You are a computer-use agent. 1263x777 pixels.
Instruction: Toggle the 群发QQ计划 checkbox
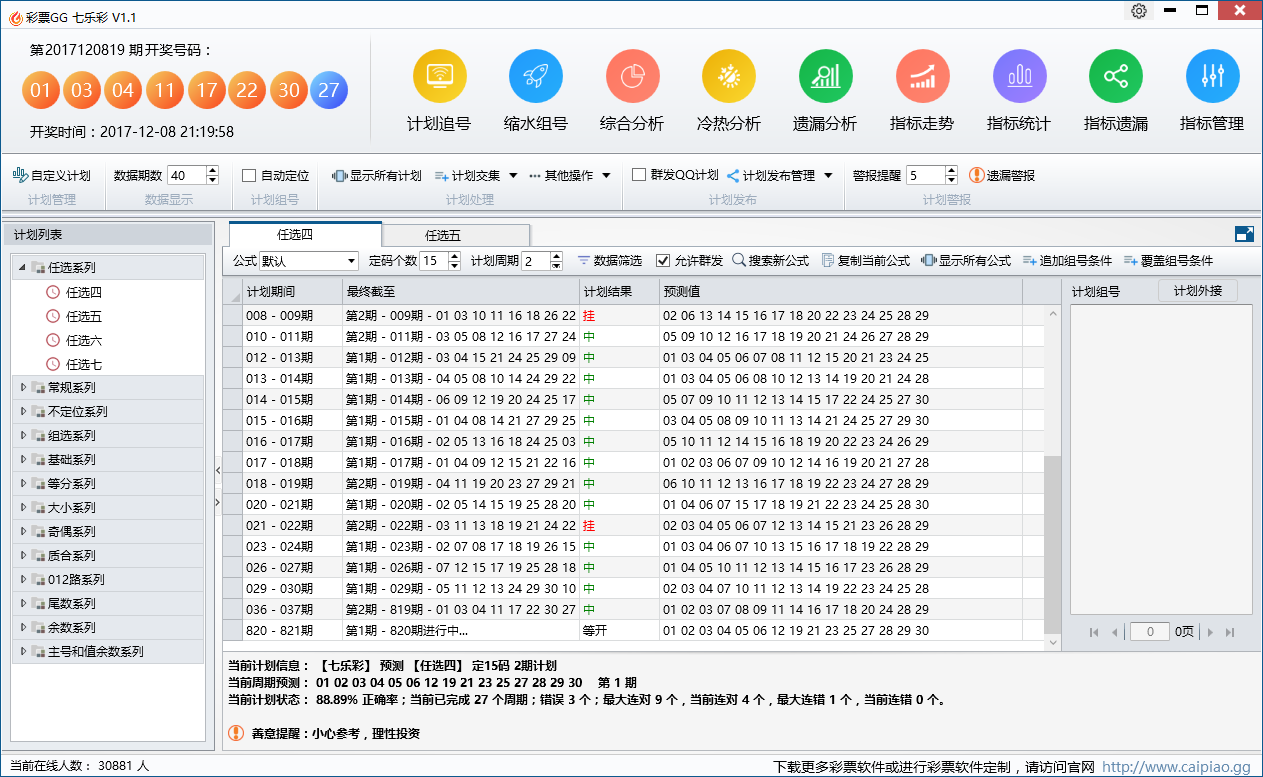pyautogui.click(x=639, y=175)
